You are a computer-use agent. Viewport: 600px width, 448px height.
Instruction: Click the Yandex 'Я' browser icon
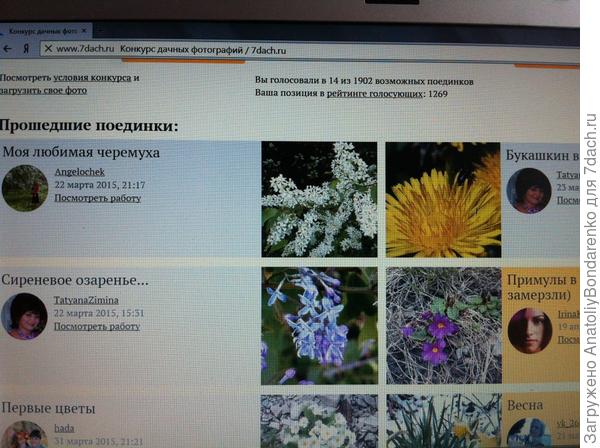(x=25, y=48)
